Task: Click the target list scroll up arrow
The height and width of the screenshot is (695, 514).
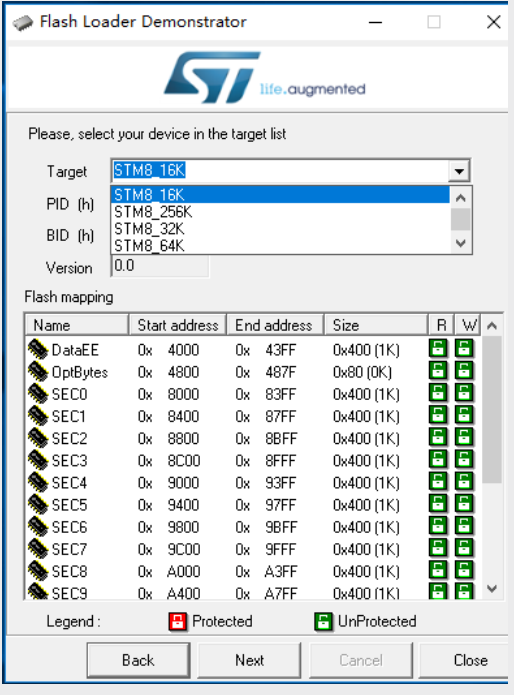Action: click(460, 198)
